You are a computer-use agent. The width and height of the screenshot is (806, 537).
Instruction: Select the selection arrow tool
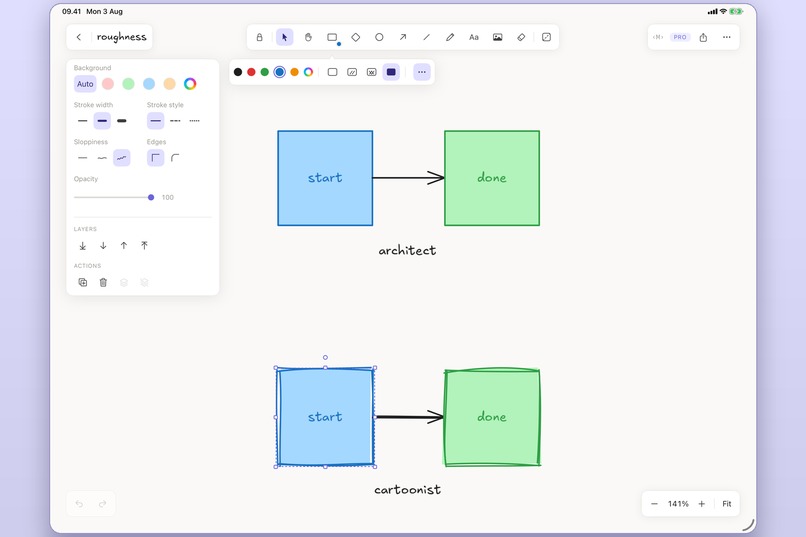pos(284,37)
